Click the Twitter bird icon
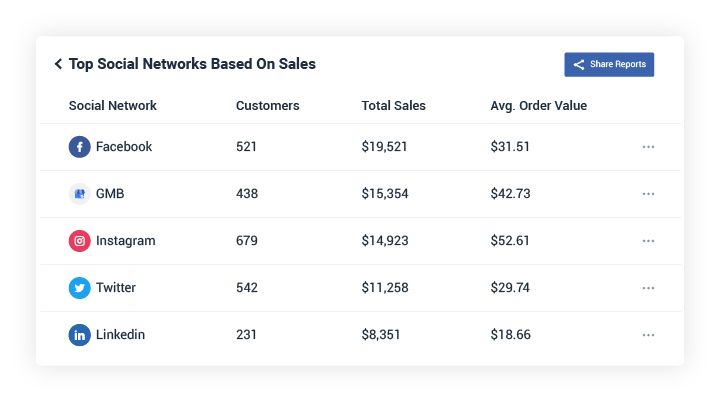This screenshot has width=720, height=402. [x=79, y=288]
